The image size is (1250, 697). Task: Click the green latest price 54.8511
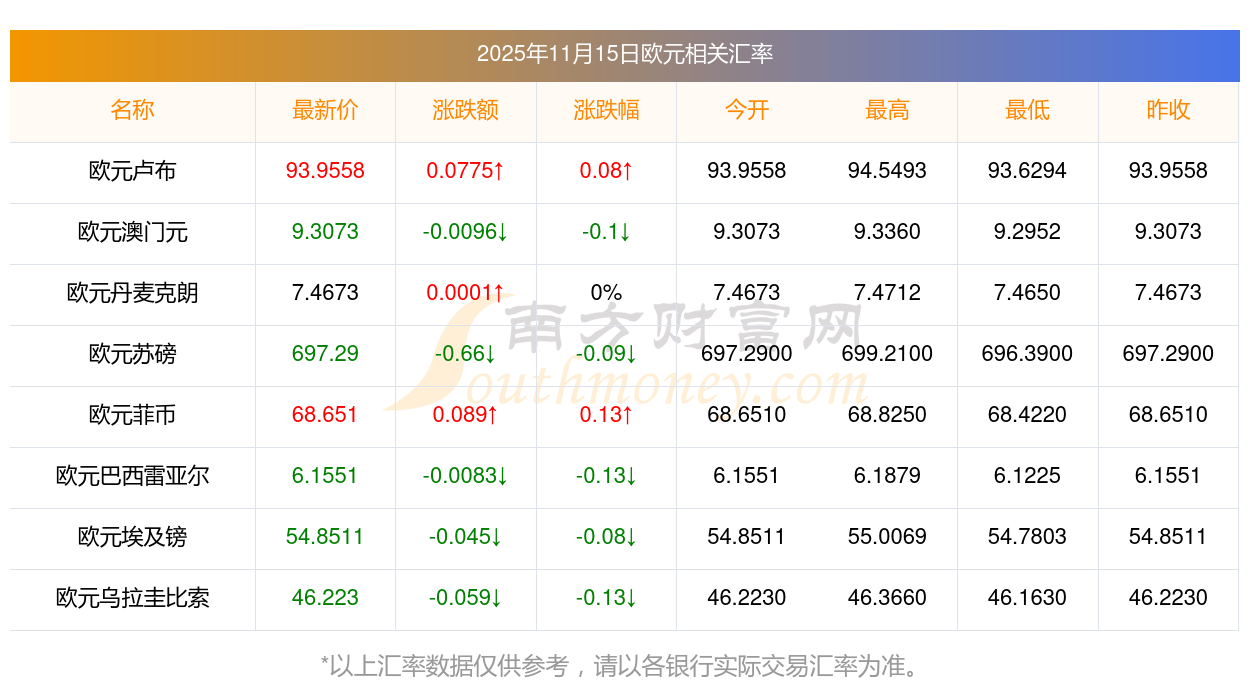tap(325, 537)
